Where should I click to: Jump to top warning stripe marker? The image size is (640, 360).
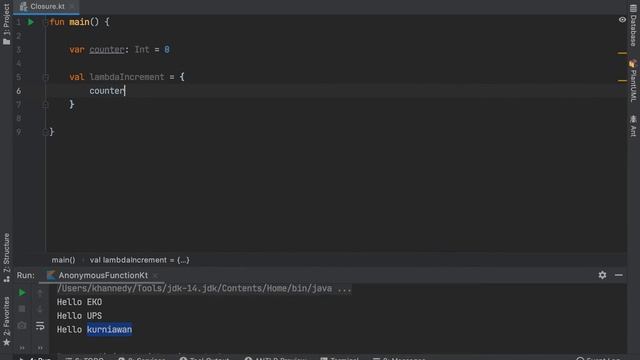point(622,53)
